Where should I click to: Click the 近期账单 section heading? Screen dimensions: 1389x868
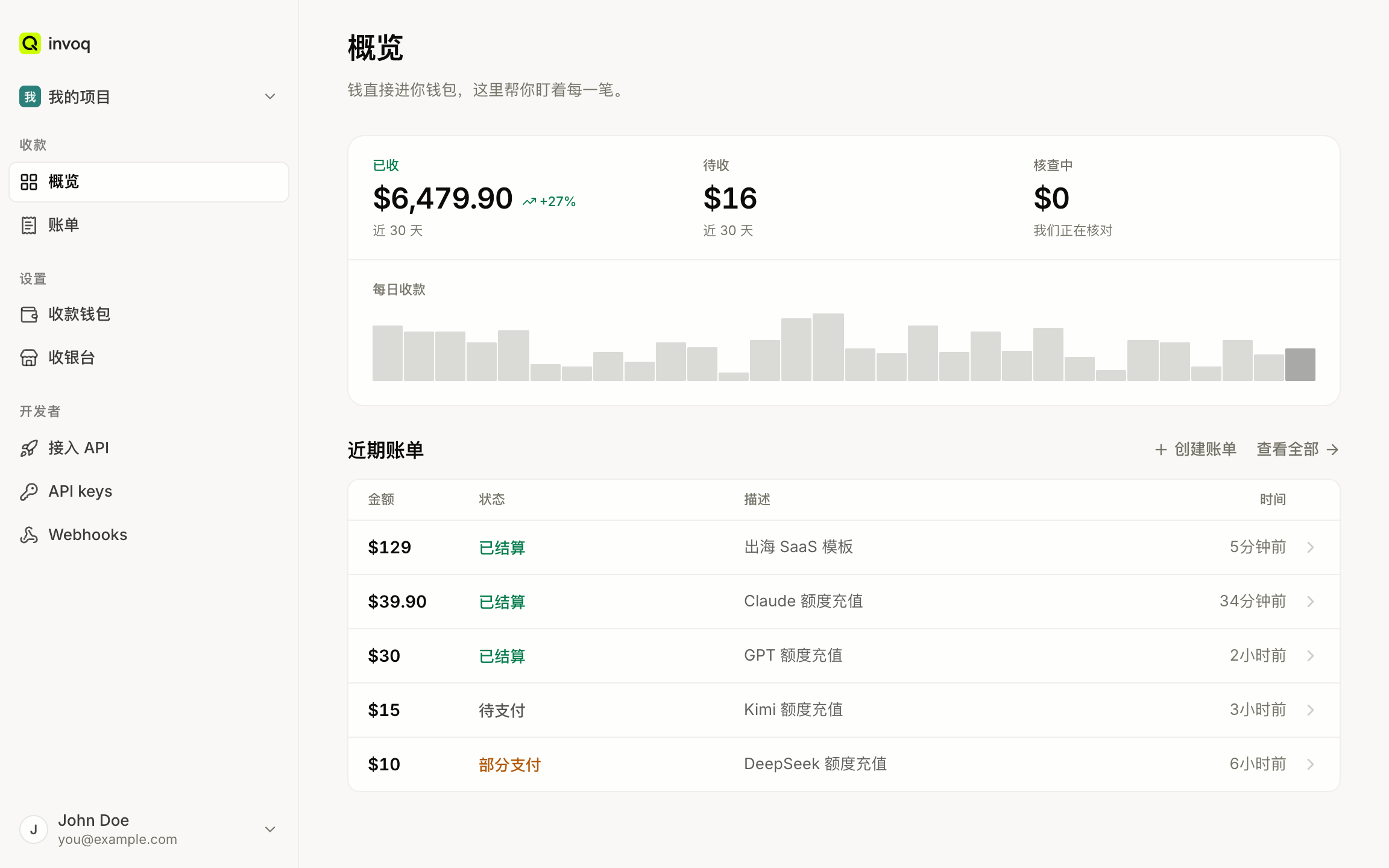tap(386, 450)
